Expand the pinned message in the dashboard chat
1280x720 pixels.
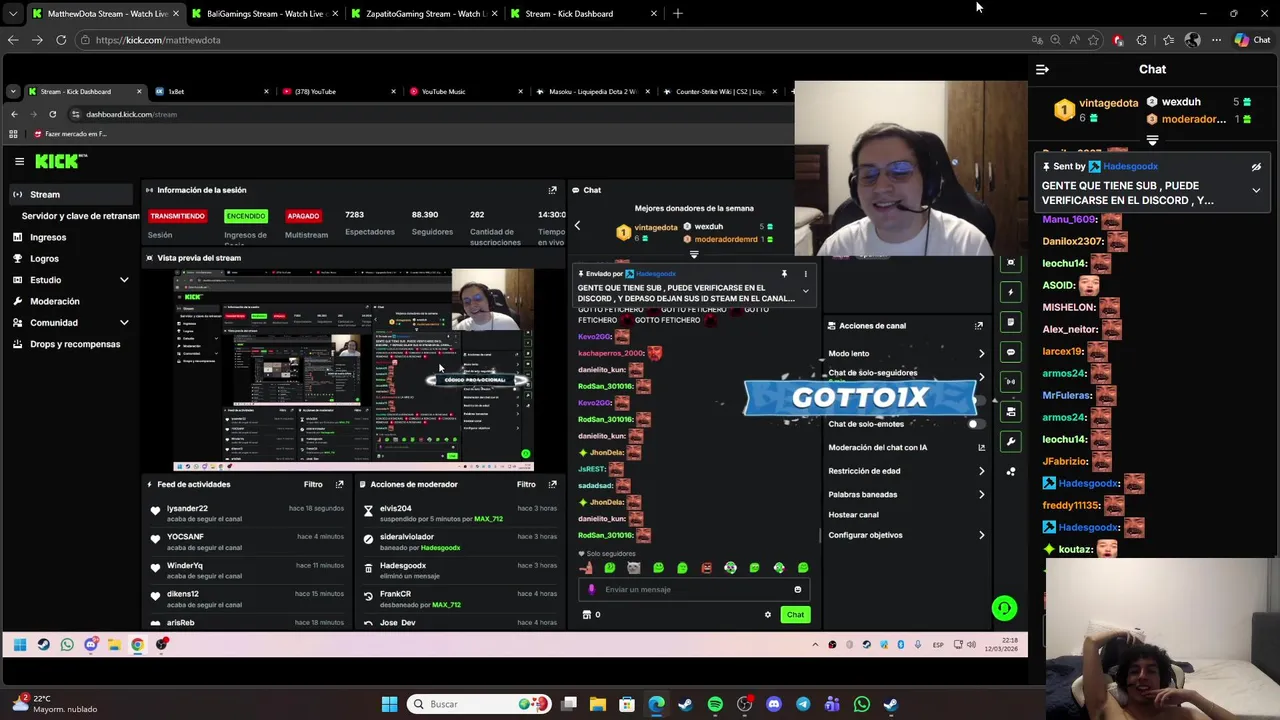[x=805, y=292]
